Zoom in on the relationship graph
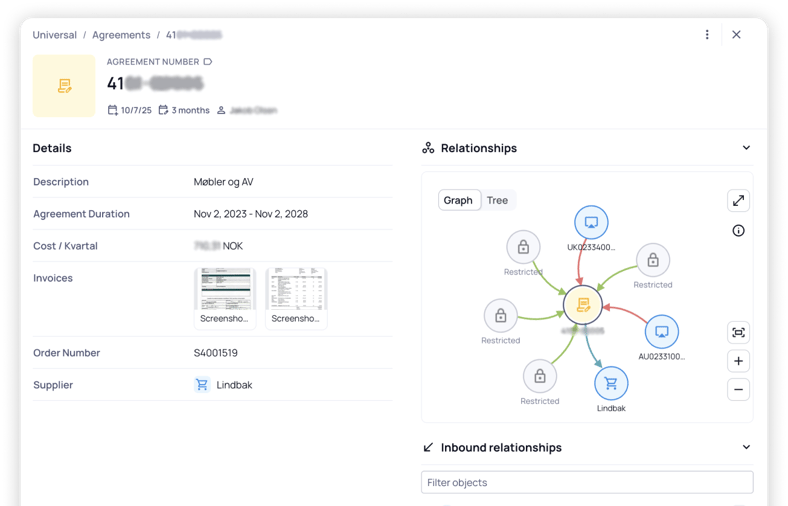Viewport: 788px width, 506px height. [x=738, y=361]
